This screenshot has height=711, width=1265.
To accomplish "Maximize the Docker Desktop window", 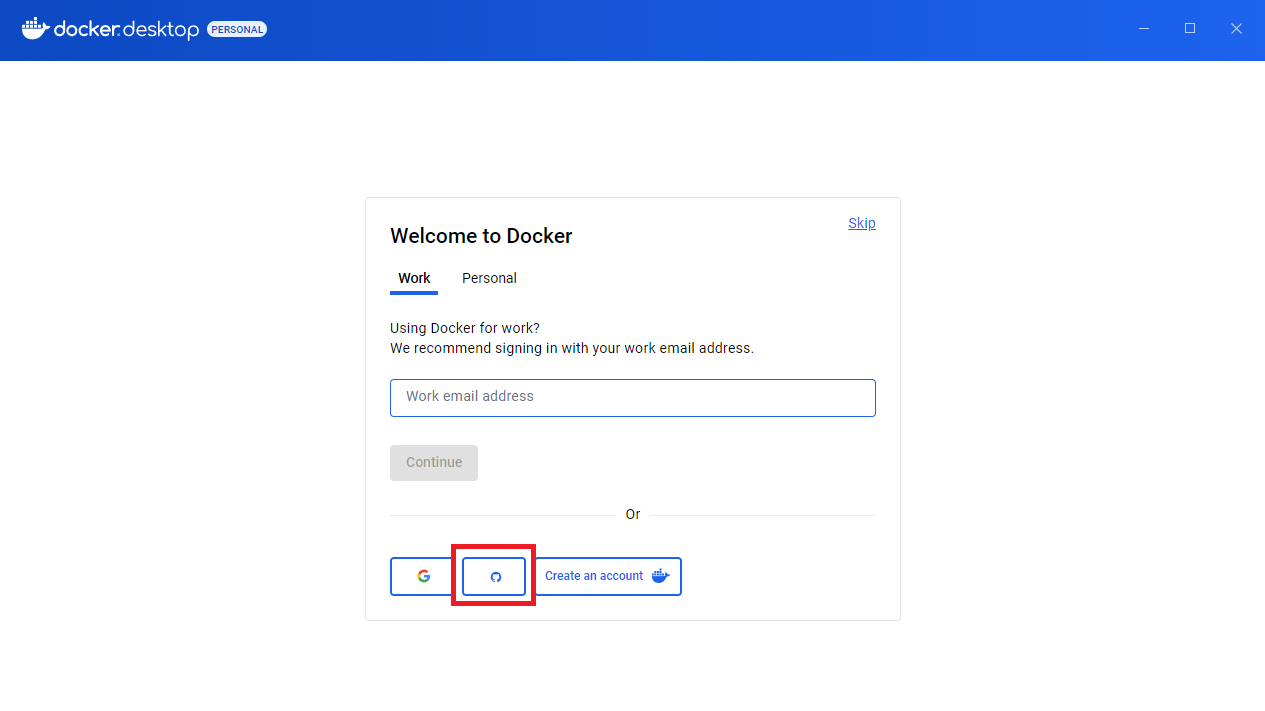I will 1190,29.
